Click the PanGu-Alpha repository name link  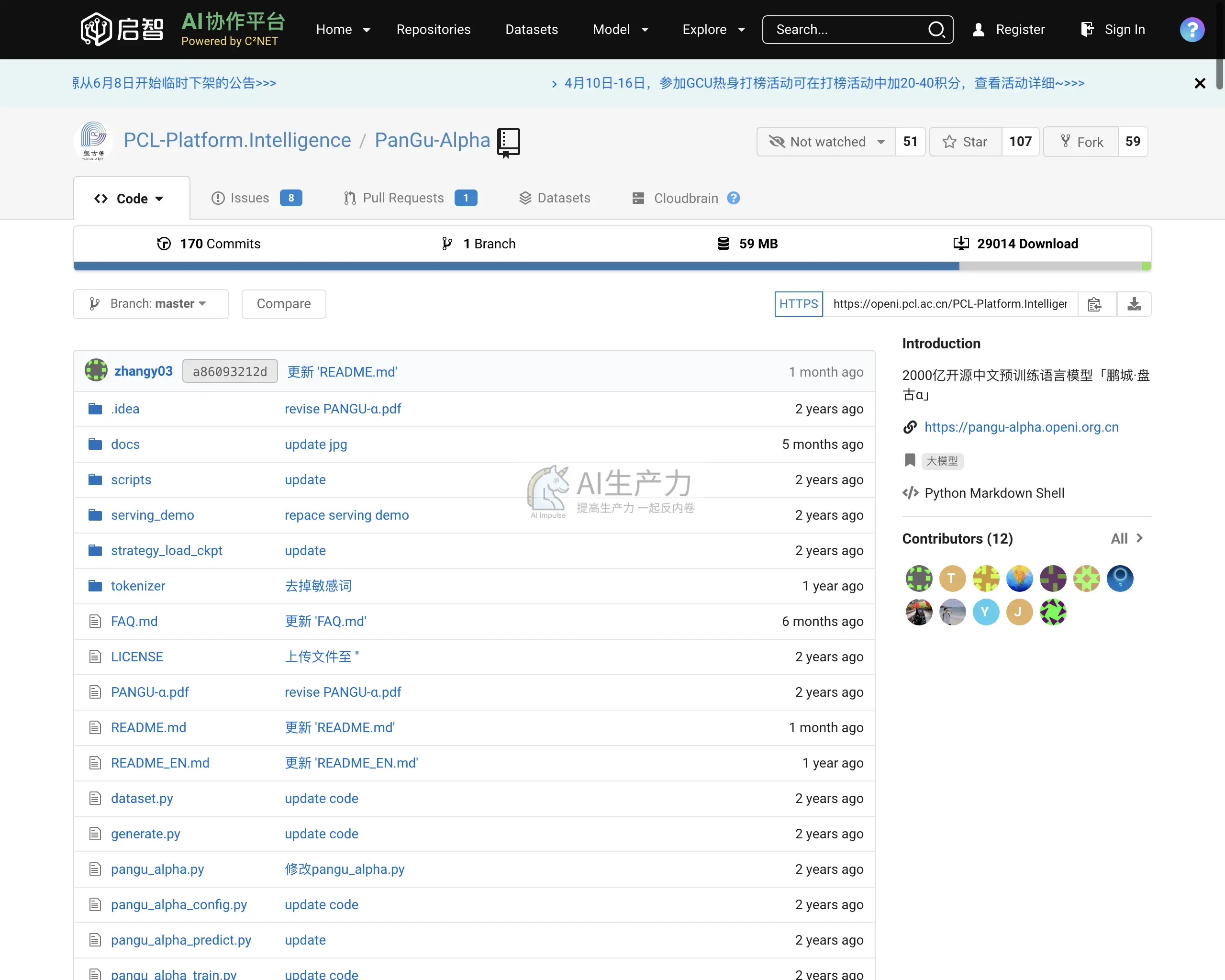(x=433, y=140)
